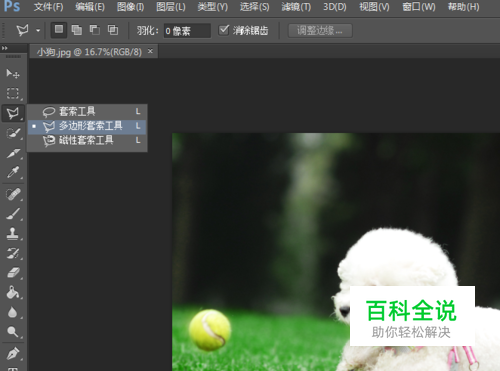Viewport: 500px width, 371px height.
Task: Switch to the 小狗.jpg document tab
Action: [x=89, y=52]
